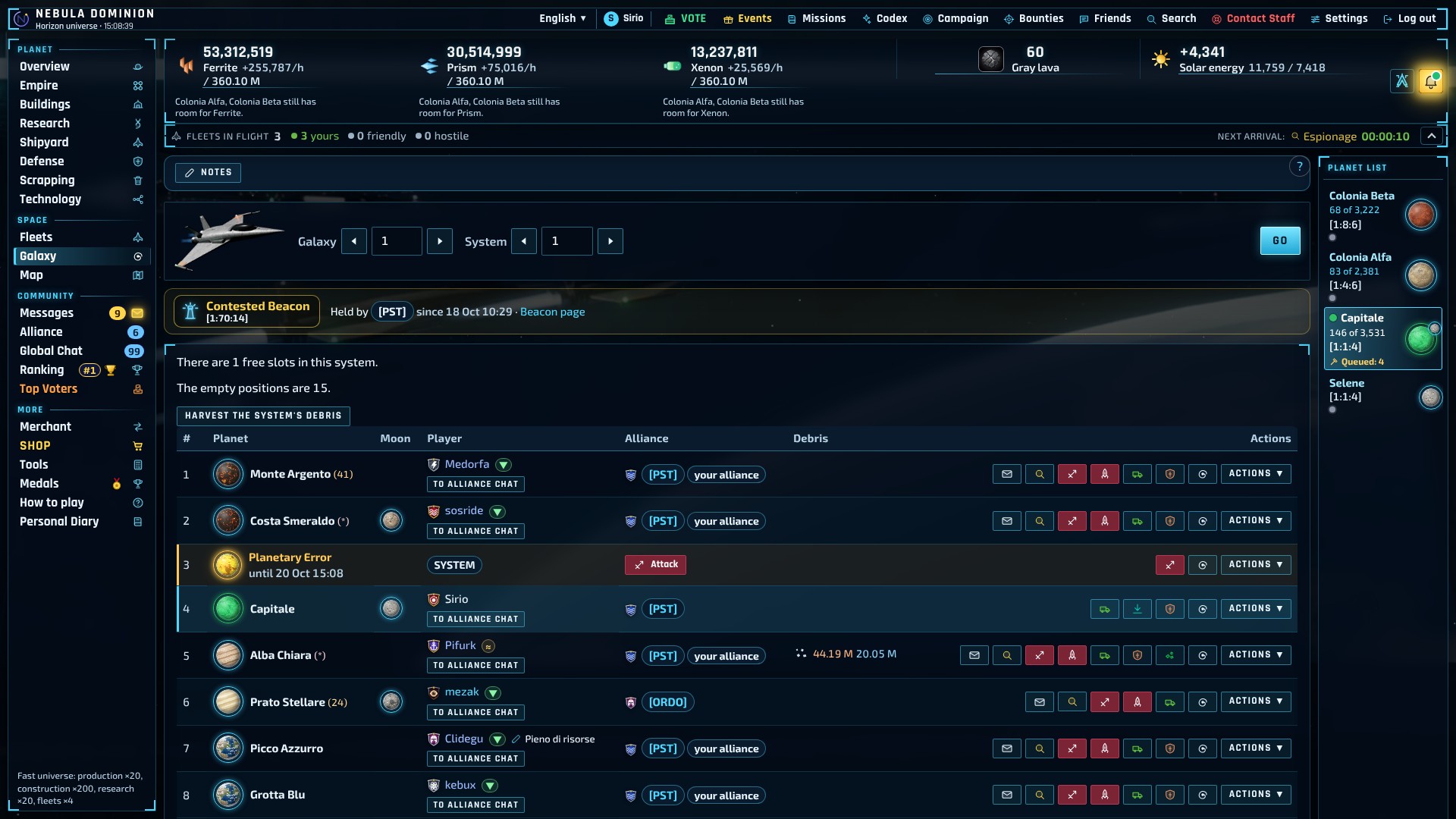Select Selene moon in planet list

pos(1382,396)
